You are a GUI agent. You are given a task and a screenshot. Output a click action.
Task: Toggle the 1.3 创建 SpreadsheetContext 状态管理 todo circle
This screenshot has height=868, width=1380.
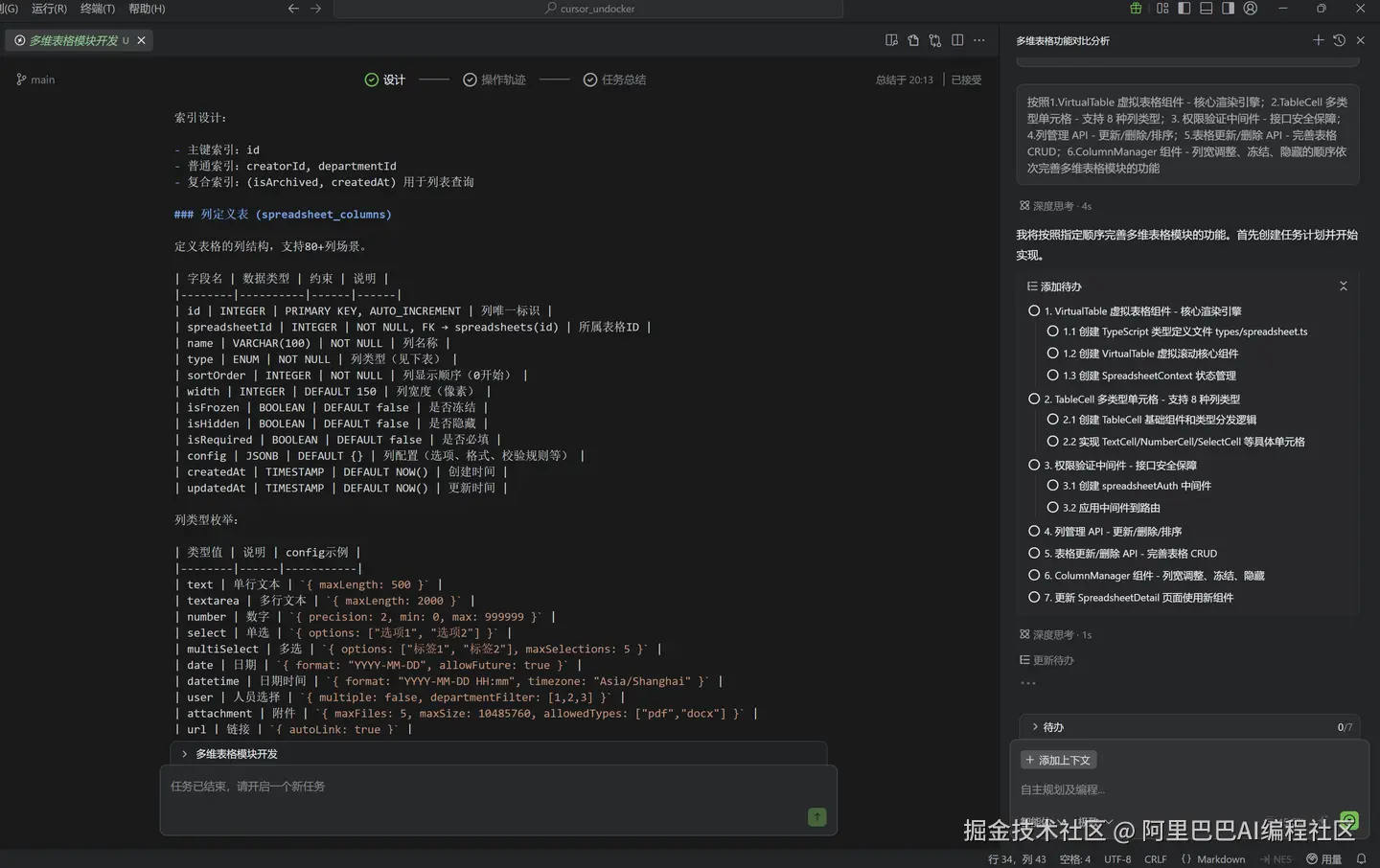(1052, 376)
